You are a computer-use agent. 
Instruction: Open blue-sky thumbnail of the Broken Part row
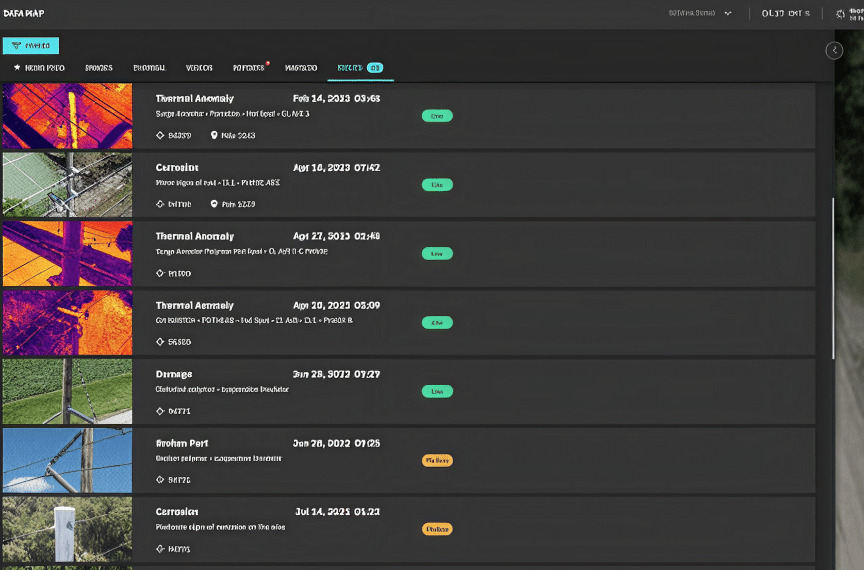pyautogui.click(x=67, y=460)
